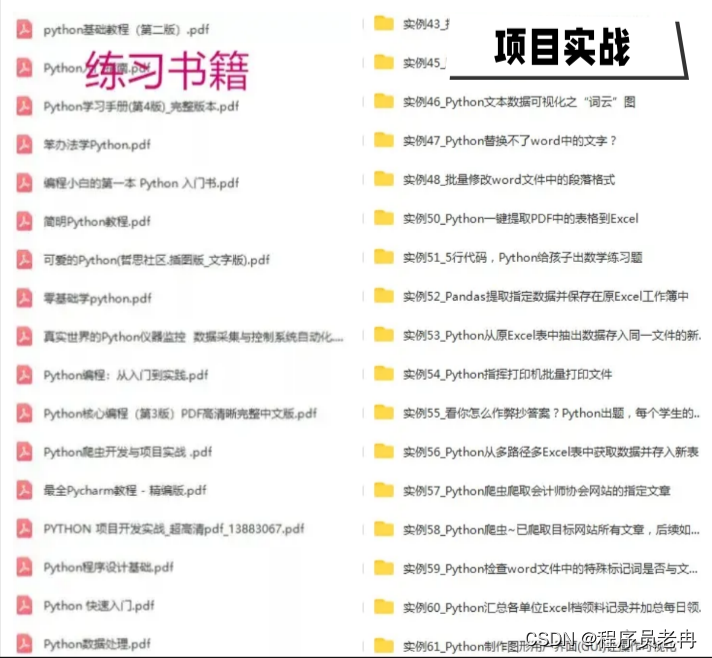Click file name Python数据处理.pdf
This screenshot has height=658, width=712.
tap(97, 644)
